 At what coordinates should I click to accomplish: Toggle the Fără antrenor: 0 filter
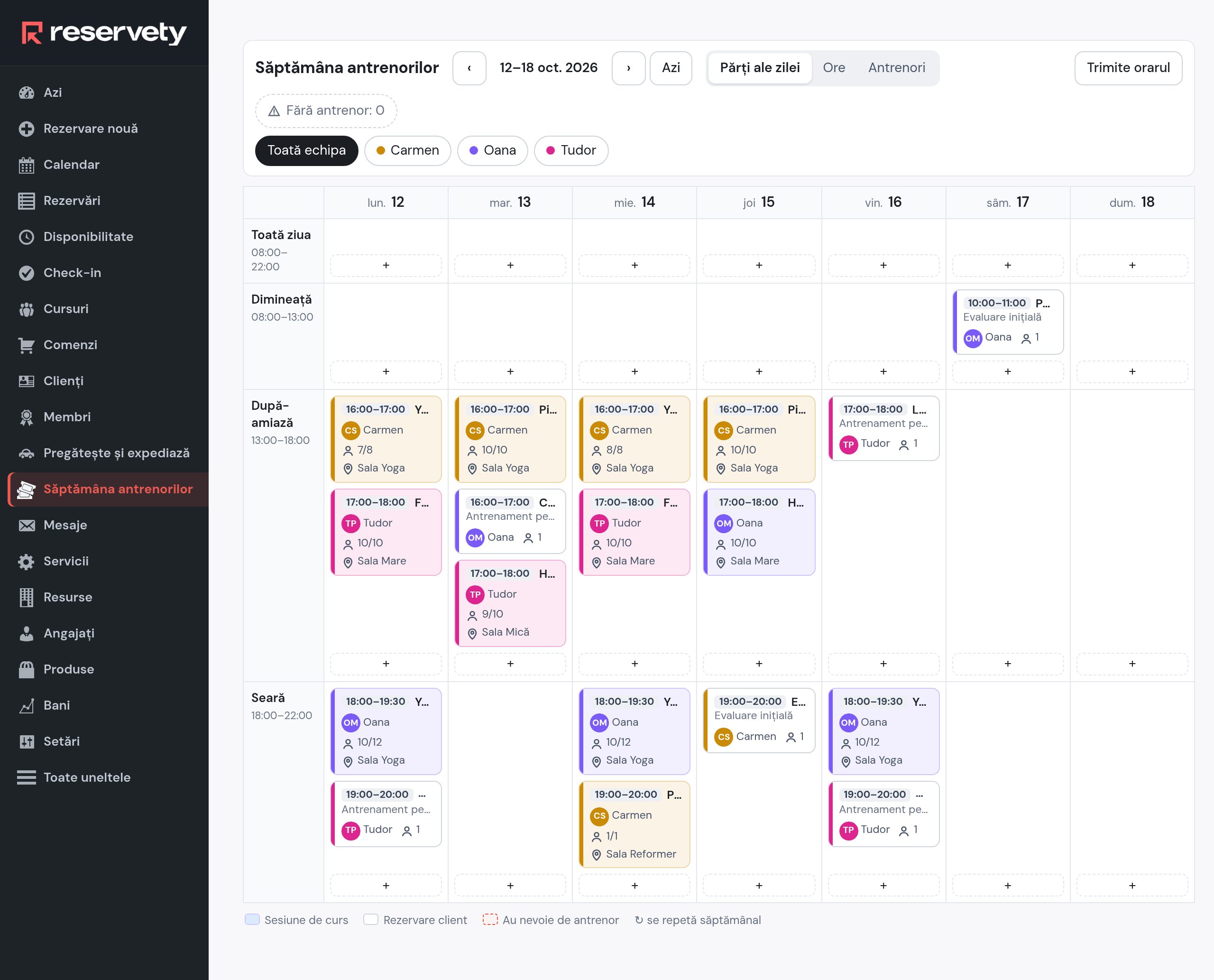pyautogui.click(x=326, y=111)
